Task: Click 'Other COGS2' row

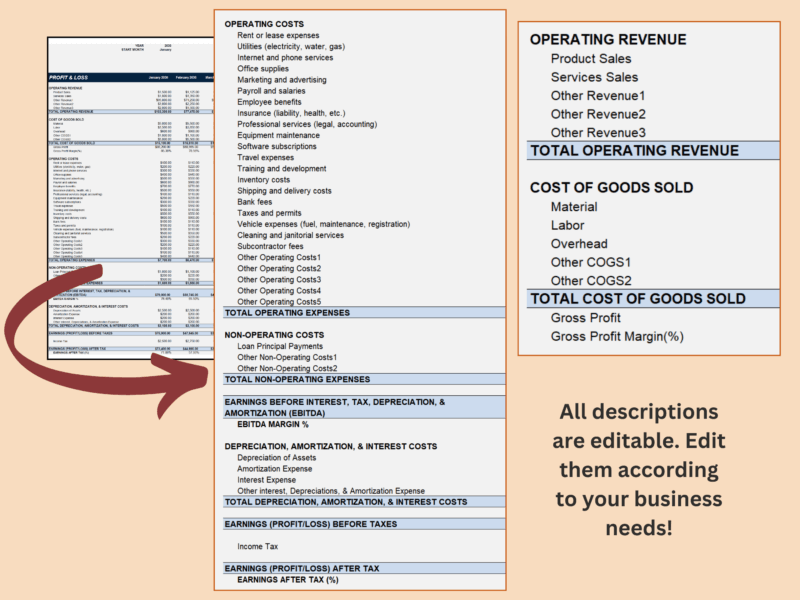Action: tap(591, 281)
